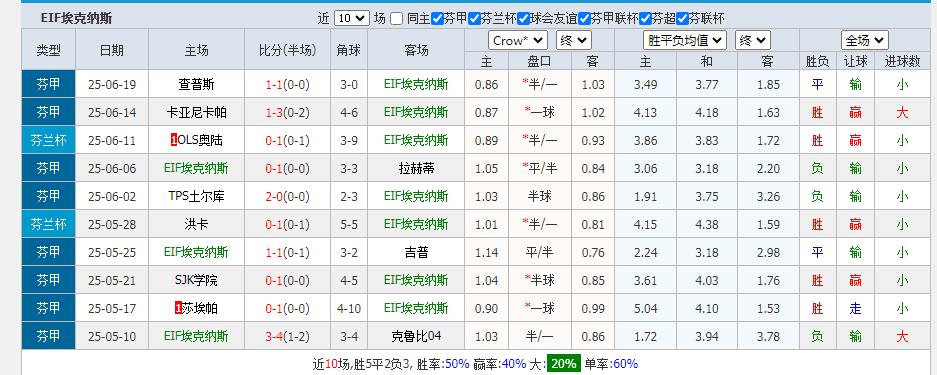Open 吉普 away team link
This screenshot has width=937, height=375.
point(416,253)
